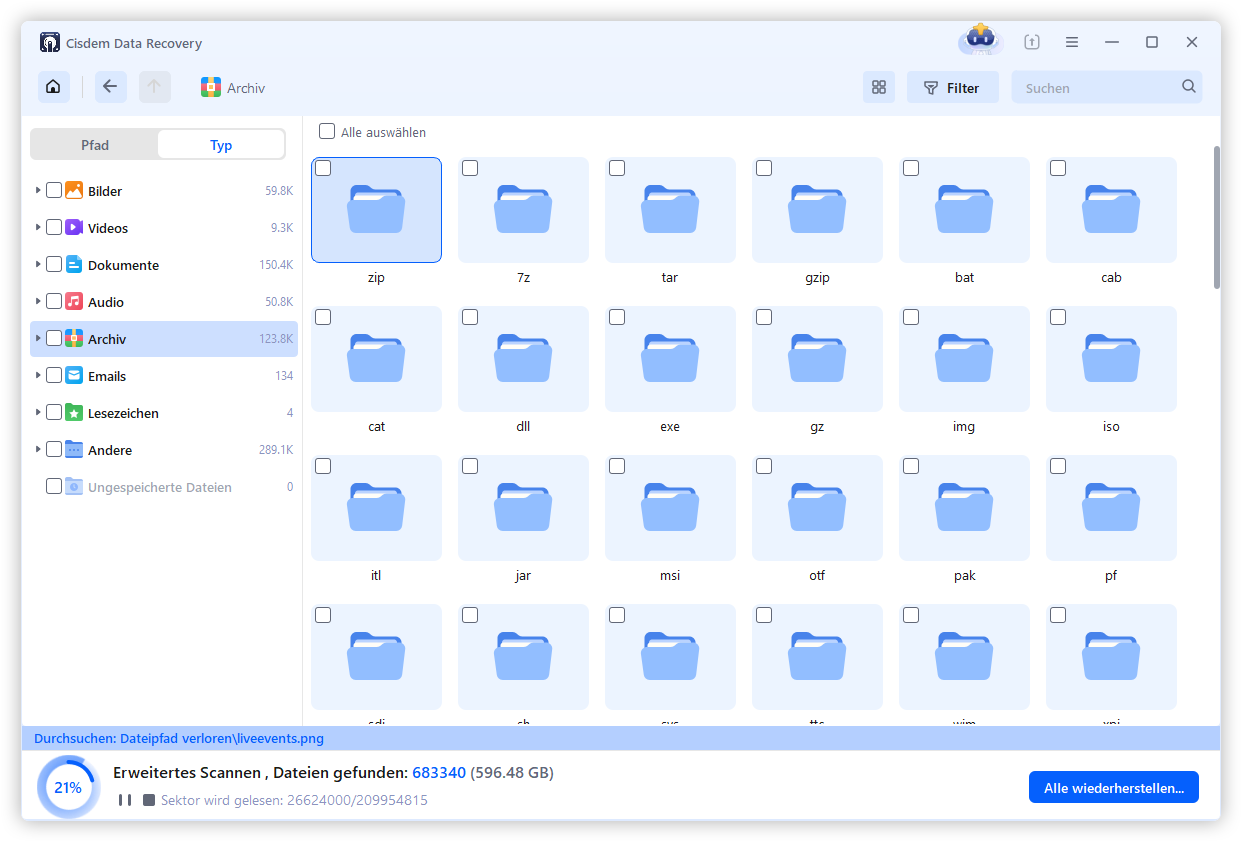
Task: Expand the Dokumente category
Action: 37,264
